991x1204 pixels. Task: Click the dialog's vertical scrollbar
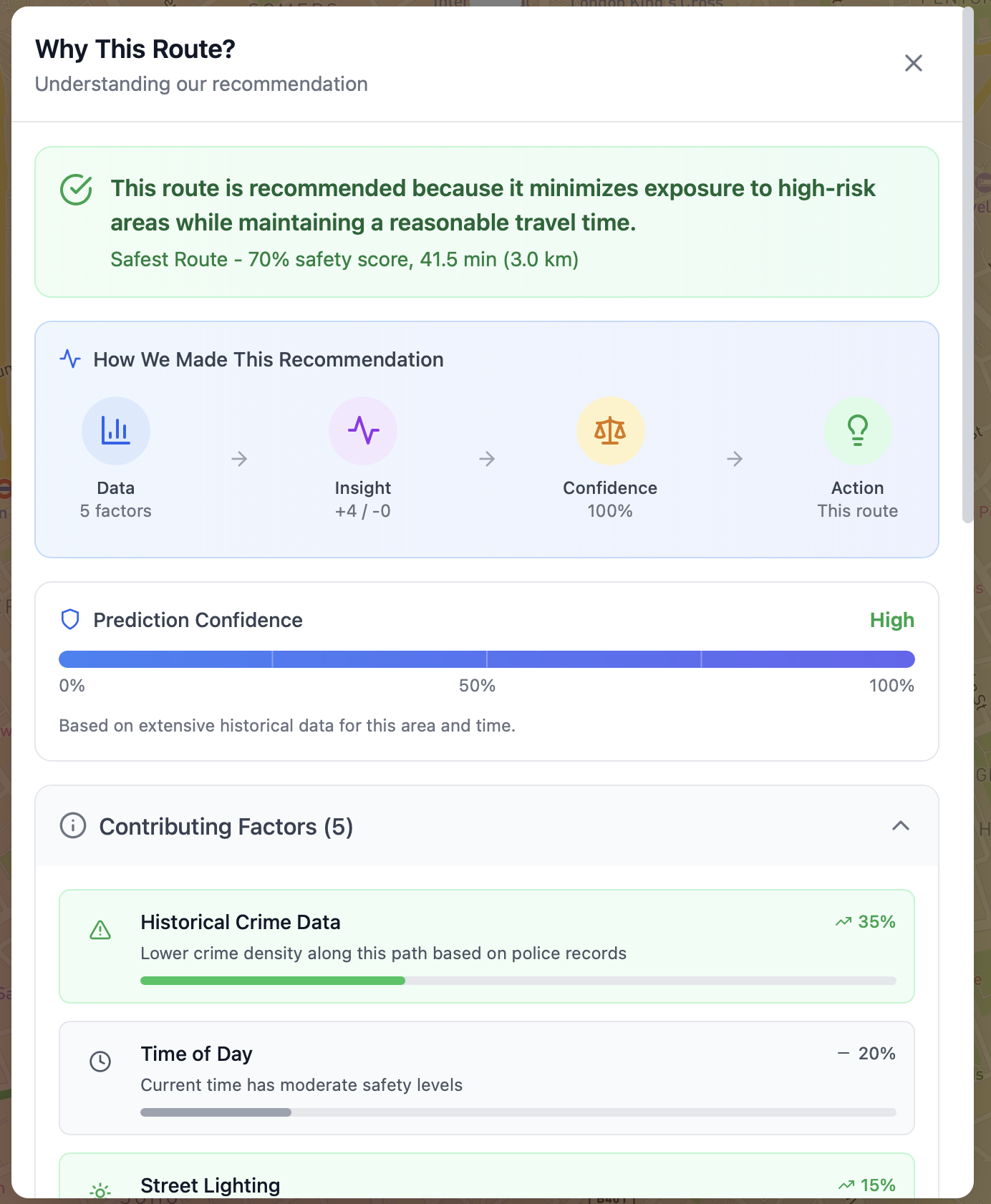click(x=968, y=265)
